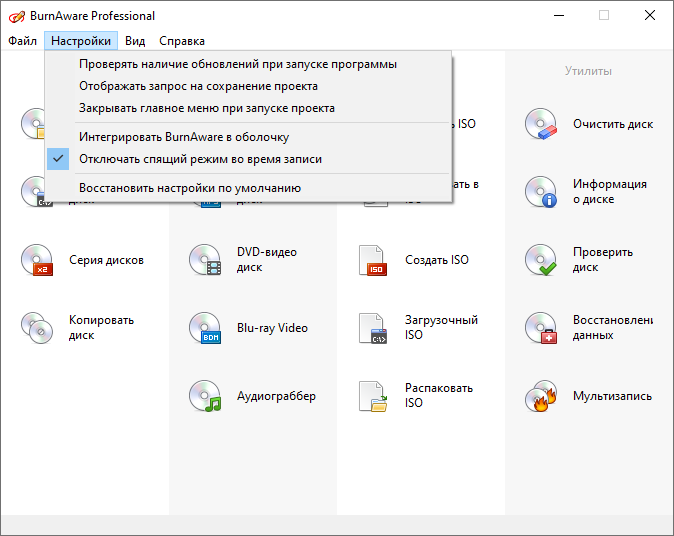The height and width of the screenshot is (536, 674).
Task: Toggle Закрывать главное меню при запуске проекта
Action: (x=248, y=108)
